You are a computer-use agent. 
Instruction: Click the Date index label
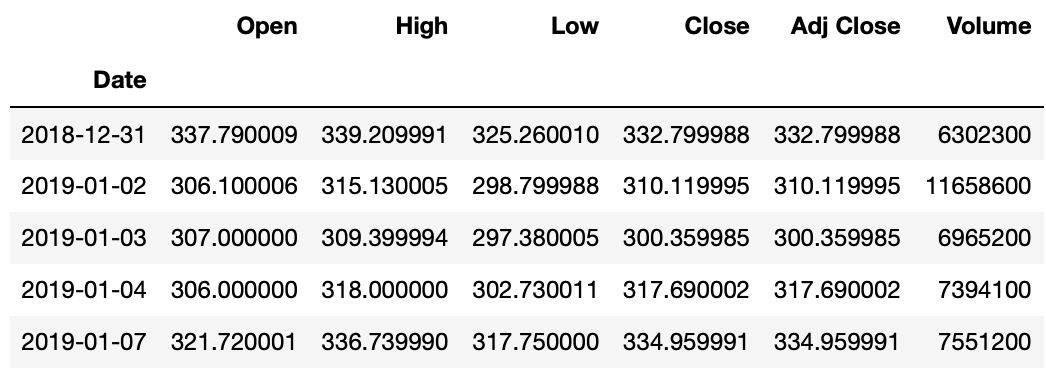point(119,80)
